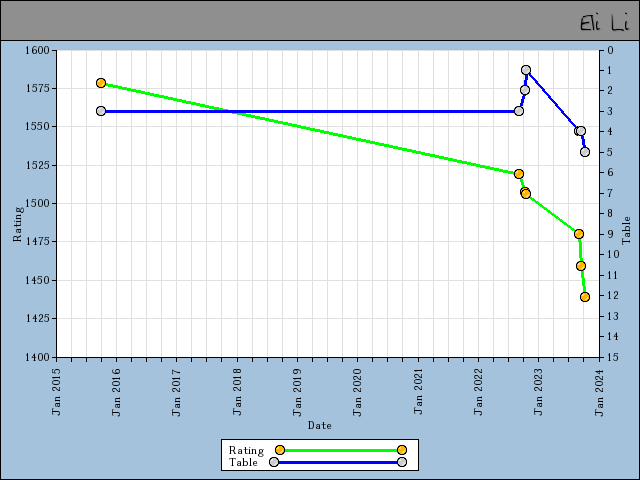The image size is (640, 480).
Task: Click the "1500" rating axis label
Action: tap(37, 203)
